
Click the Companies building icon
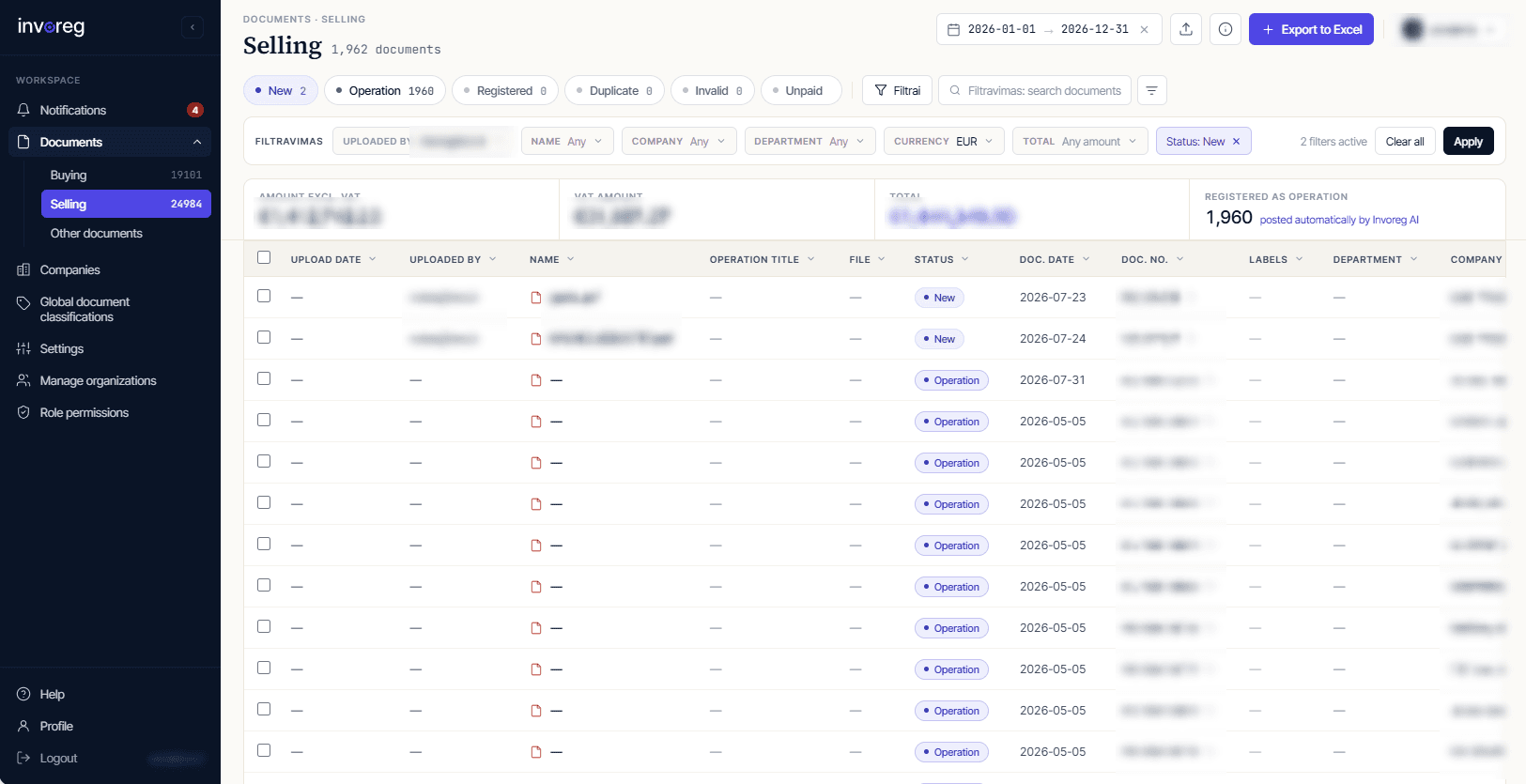[23, 269]
